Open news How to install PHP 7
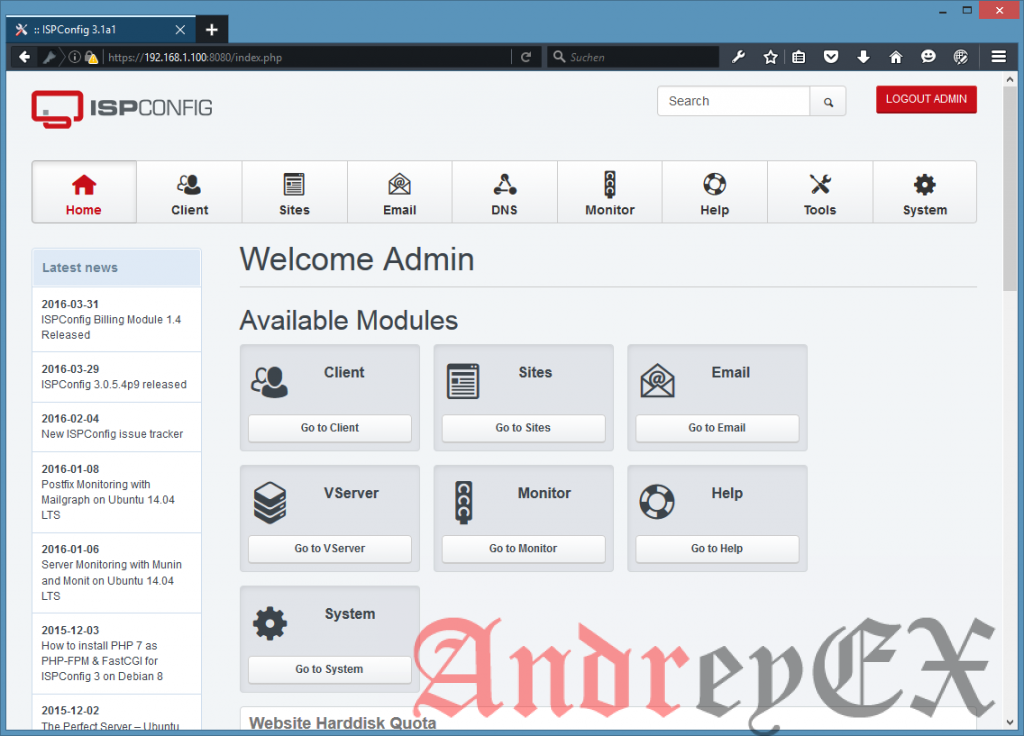Screen dimensions: 1024x736 coord(101,661)
